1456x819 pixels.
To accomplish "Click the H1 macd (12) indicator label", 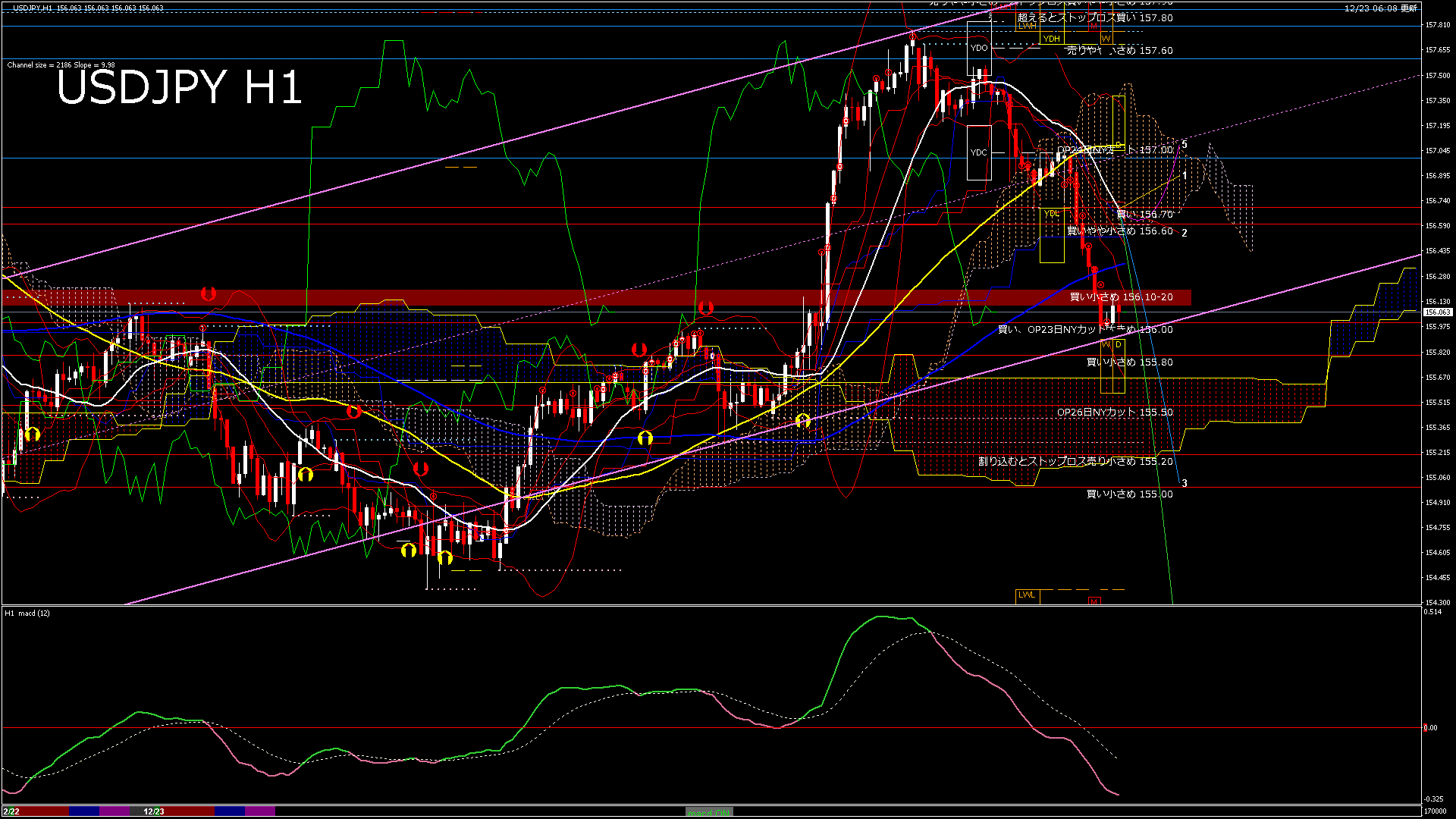I will pyautogui.click(x=27, y=613).
